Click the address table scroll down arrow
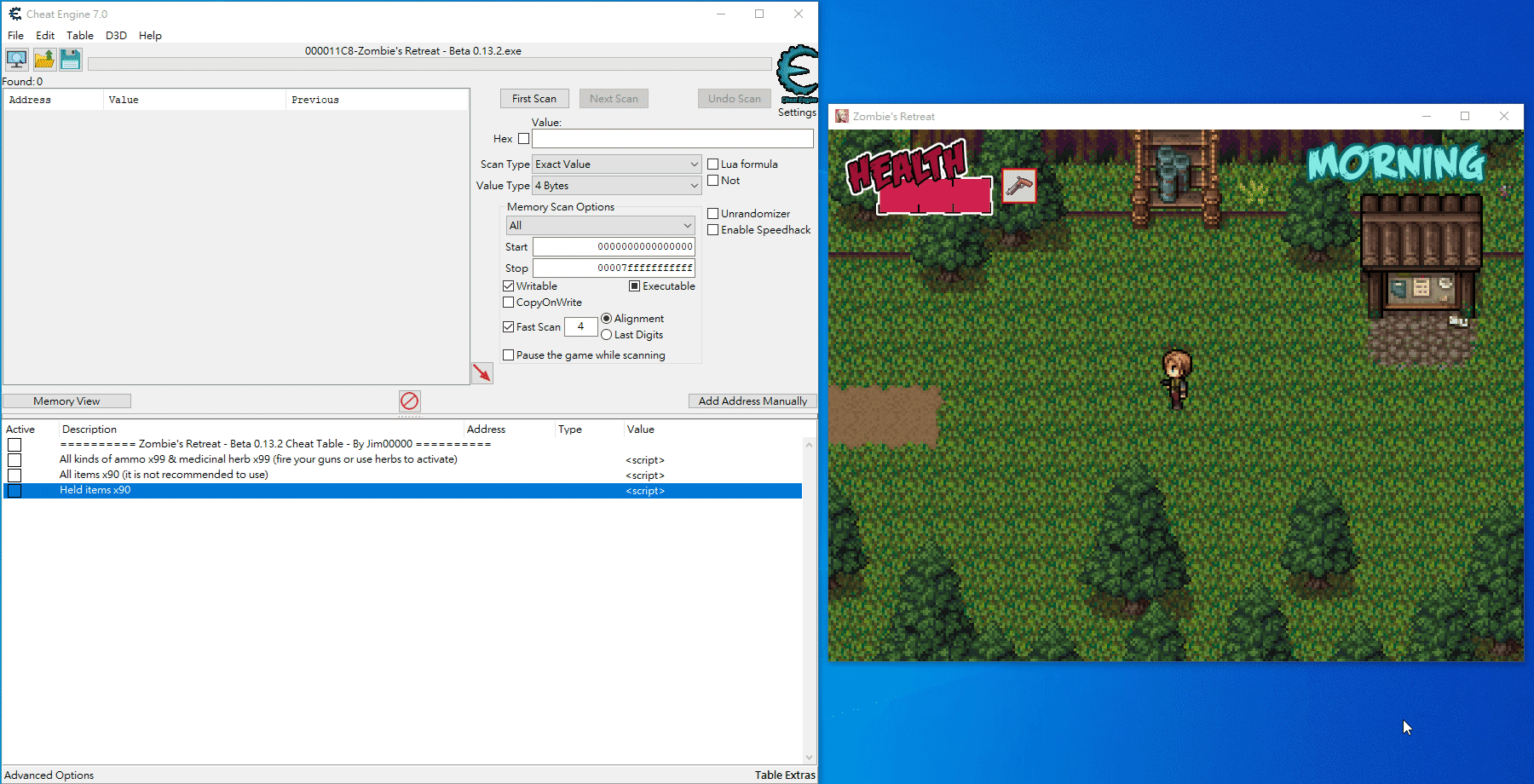This screenshot has height=784, width=1534. click(x=809, y=757)
